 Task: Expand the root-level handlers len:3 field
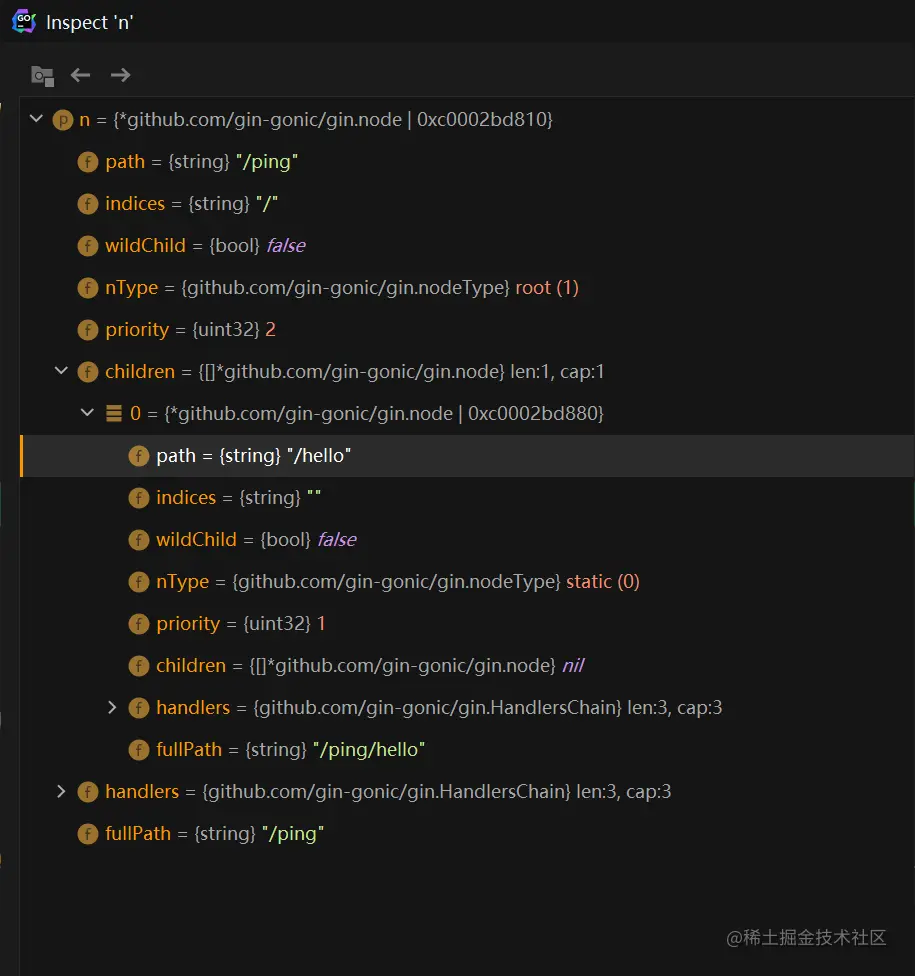(61, 791)
